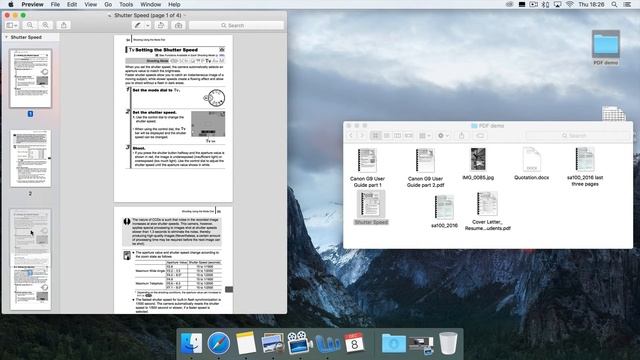
Task: Open Finder from the Dock
Action: pos(191,343)
